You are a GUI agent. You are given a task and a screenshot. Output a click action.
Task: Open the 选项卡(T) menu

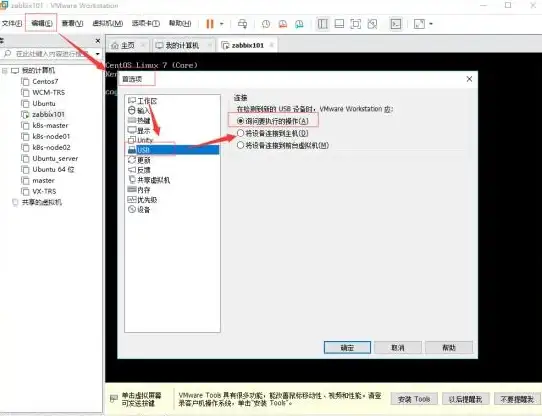146,23
